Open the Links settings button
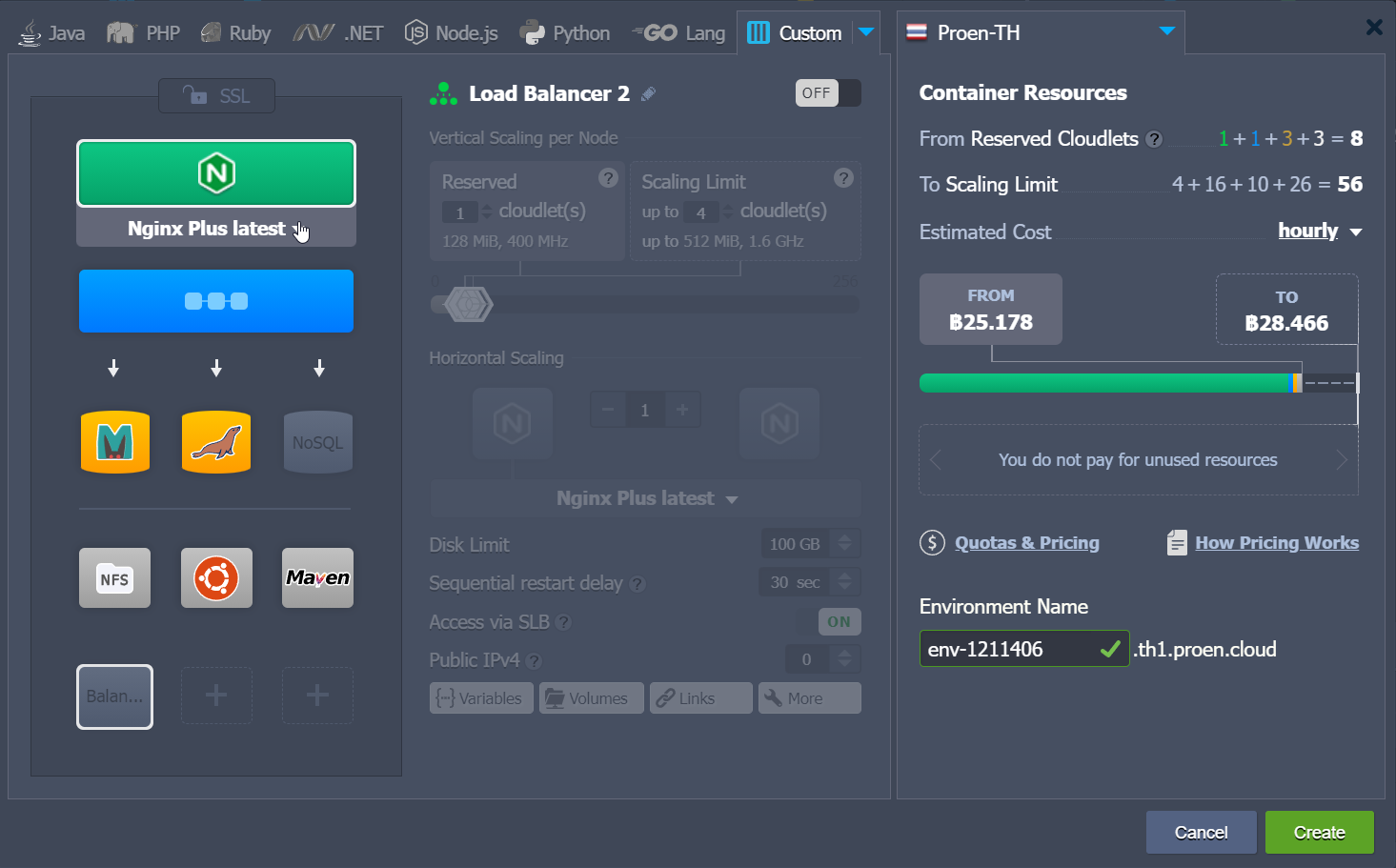This screenshot has width=1396, height=868. point(700,698)
